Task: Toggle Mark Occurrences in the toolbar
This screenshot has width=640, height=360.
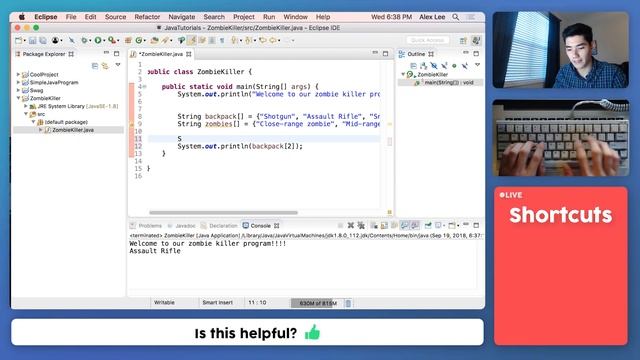Action: (191, 40)
